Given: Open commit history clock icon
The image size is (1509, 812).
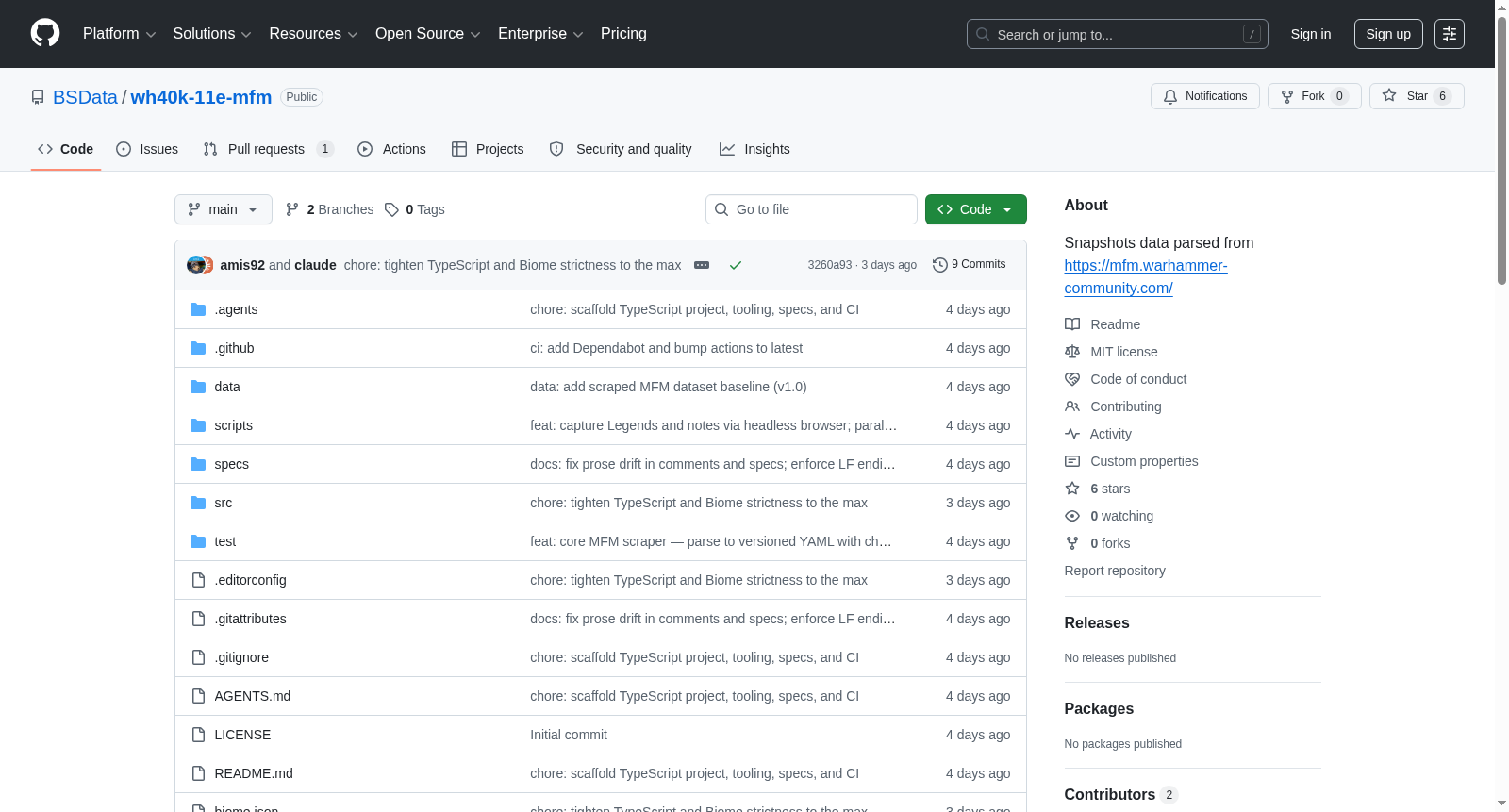Looking at the screenshot, I should click(x=939, y=265).
